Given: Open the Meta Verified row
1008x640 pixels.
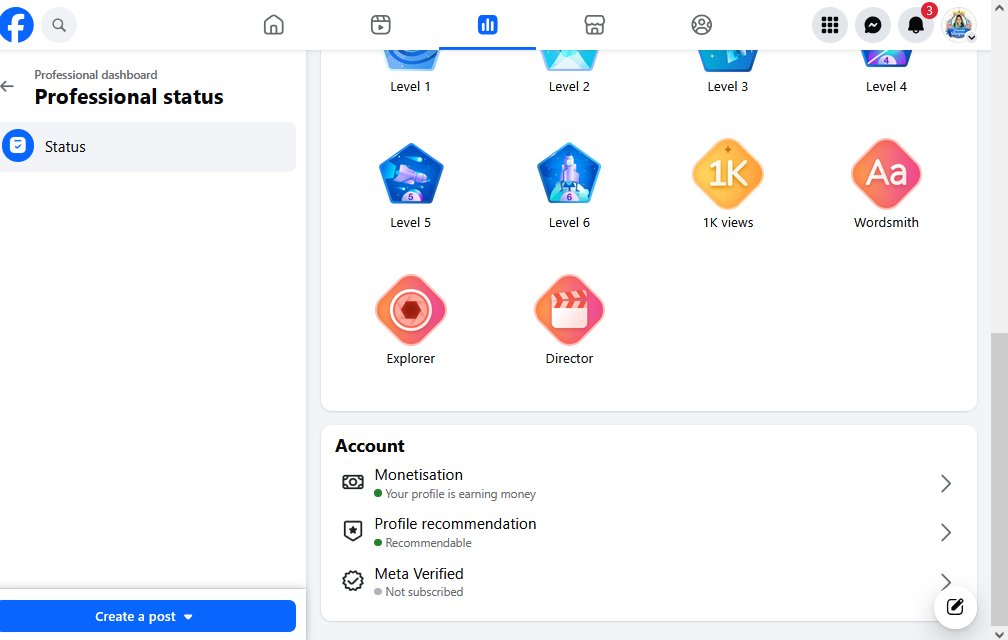Looking at the screenshot, I should (x=649, y=582).
